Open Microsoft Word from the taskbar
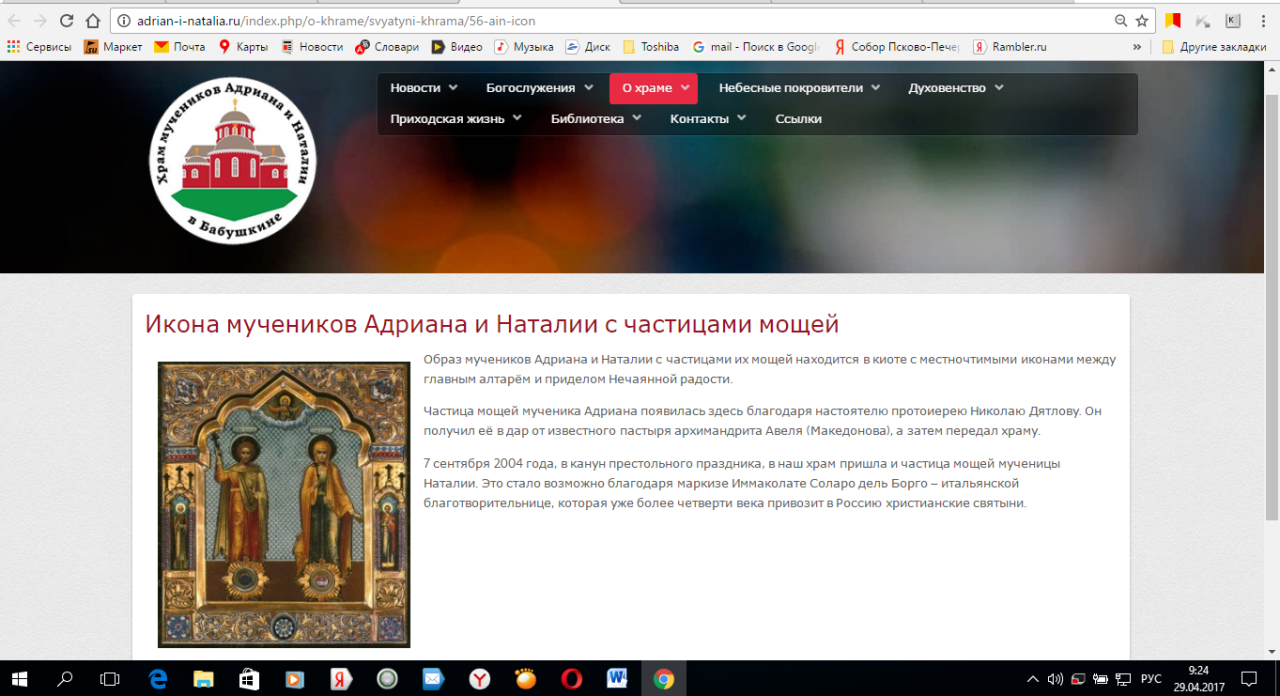Viewport: 1280px width, 696px height. coord(617,679)
